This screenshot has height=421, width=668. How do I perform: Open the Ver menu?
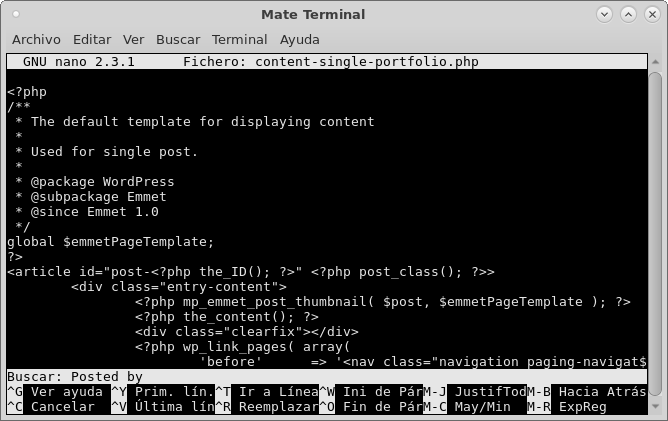coord(133,40)
